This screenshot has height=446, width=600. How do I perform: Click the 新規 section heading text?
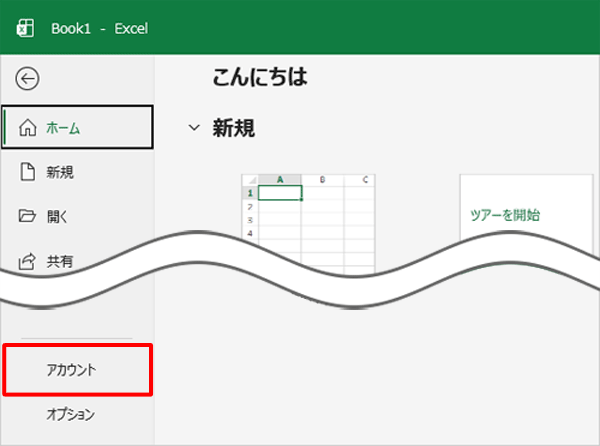[x=234, y=128]
